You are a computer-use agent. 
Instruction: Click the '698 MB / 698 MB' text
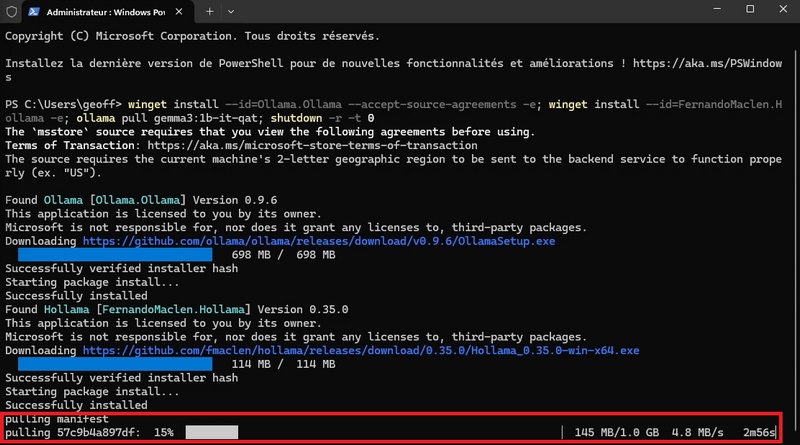[283, 255]
